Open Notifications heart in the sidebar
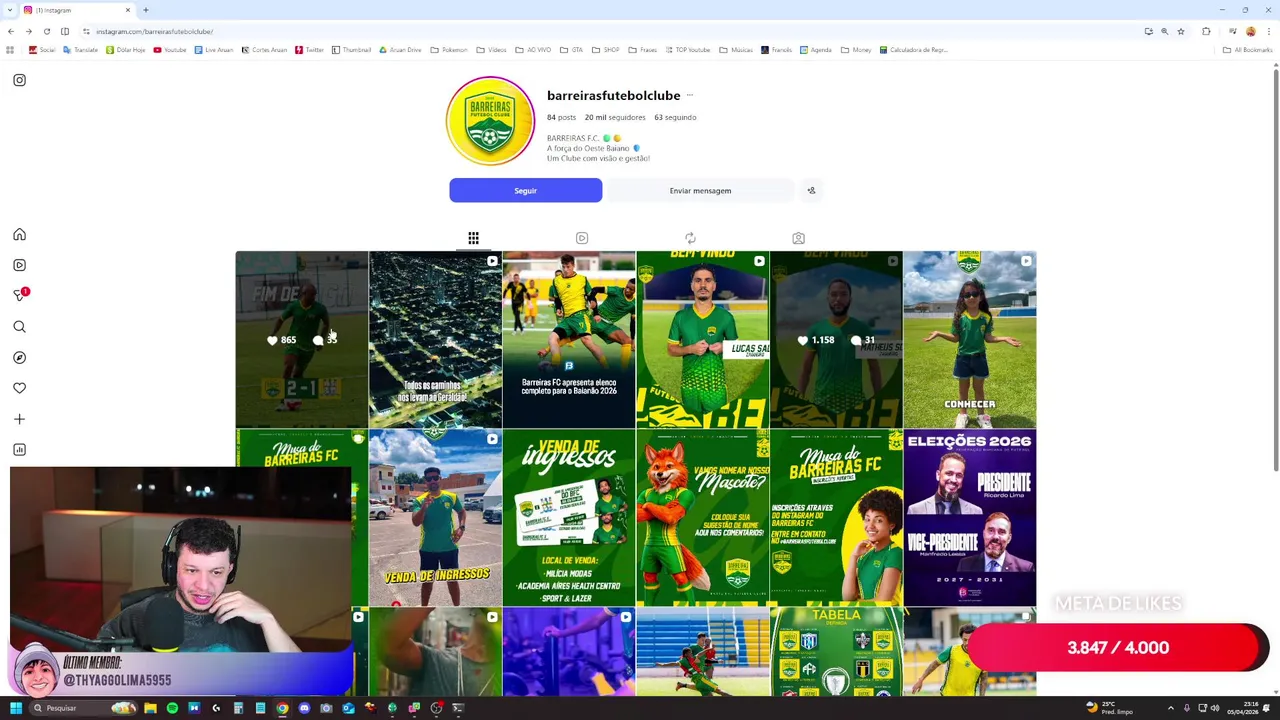 (19, 388)
